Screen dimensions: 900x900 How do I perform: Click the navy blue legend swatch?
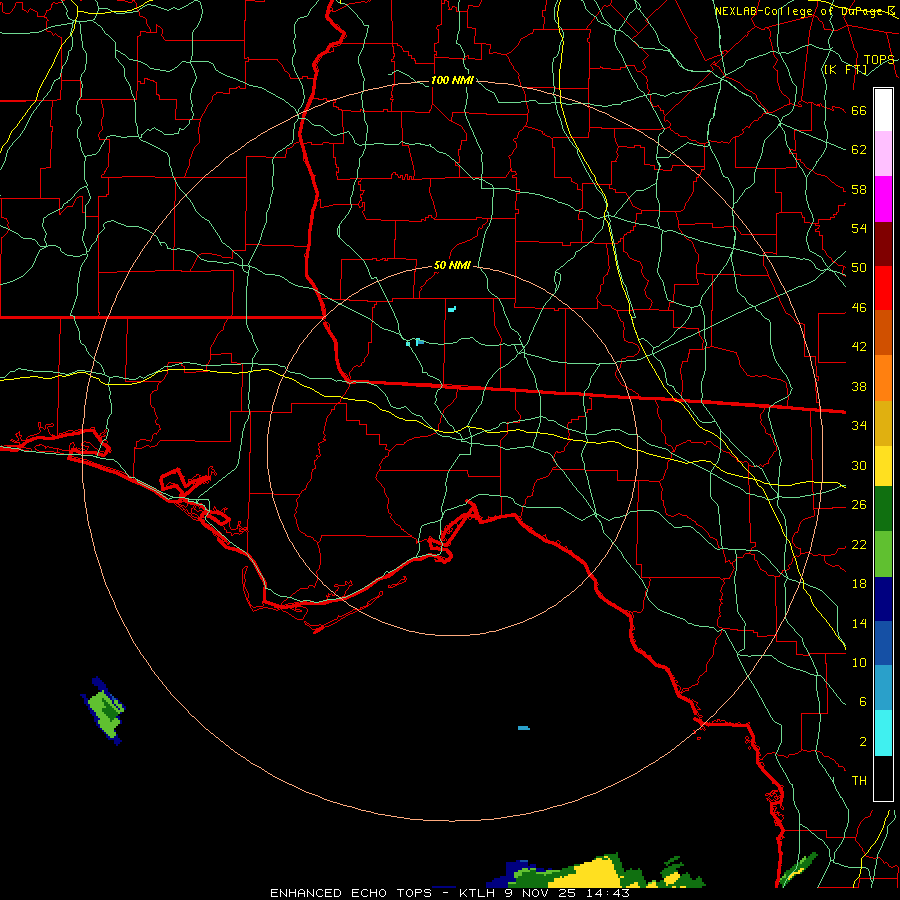pos(883,599)
